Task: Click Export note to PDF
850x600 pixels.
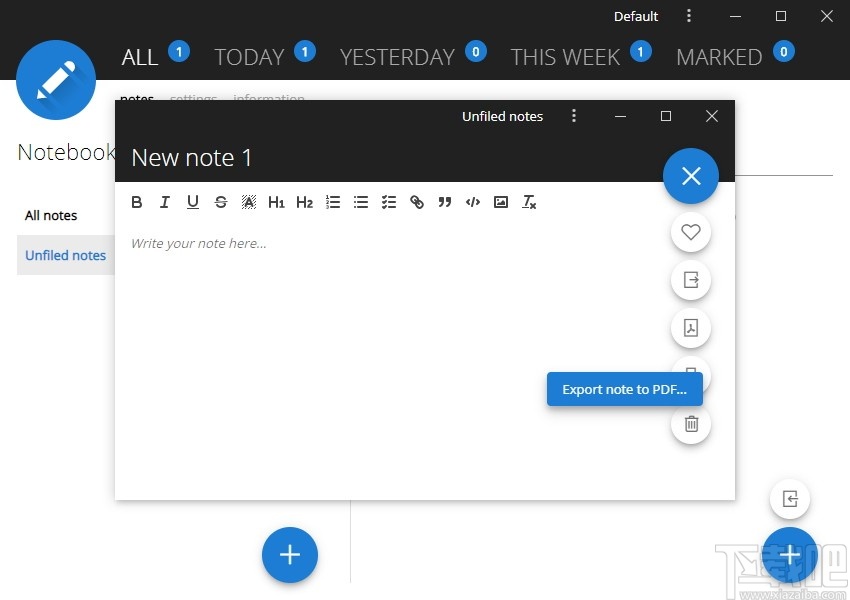Action: click(624, 389)
